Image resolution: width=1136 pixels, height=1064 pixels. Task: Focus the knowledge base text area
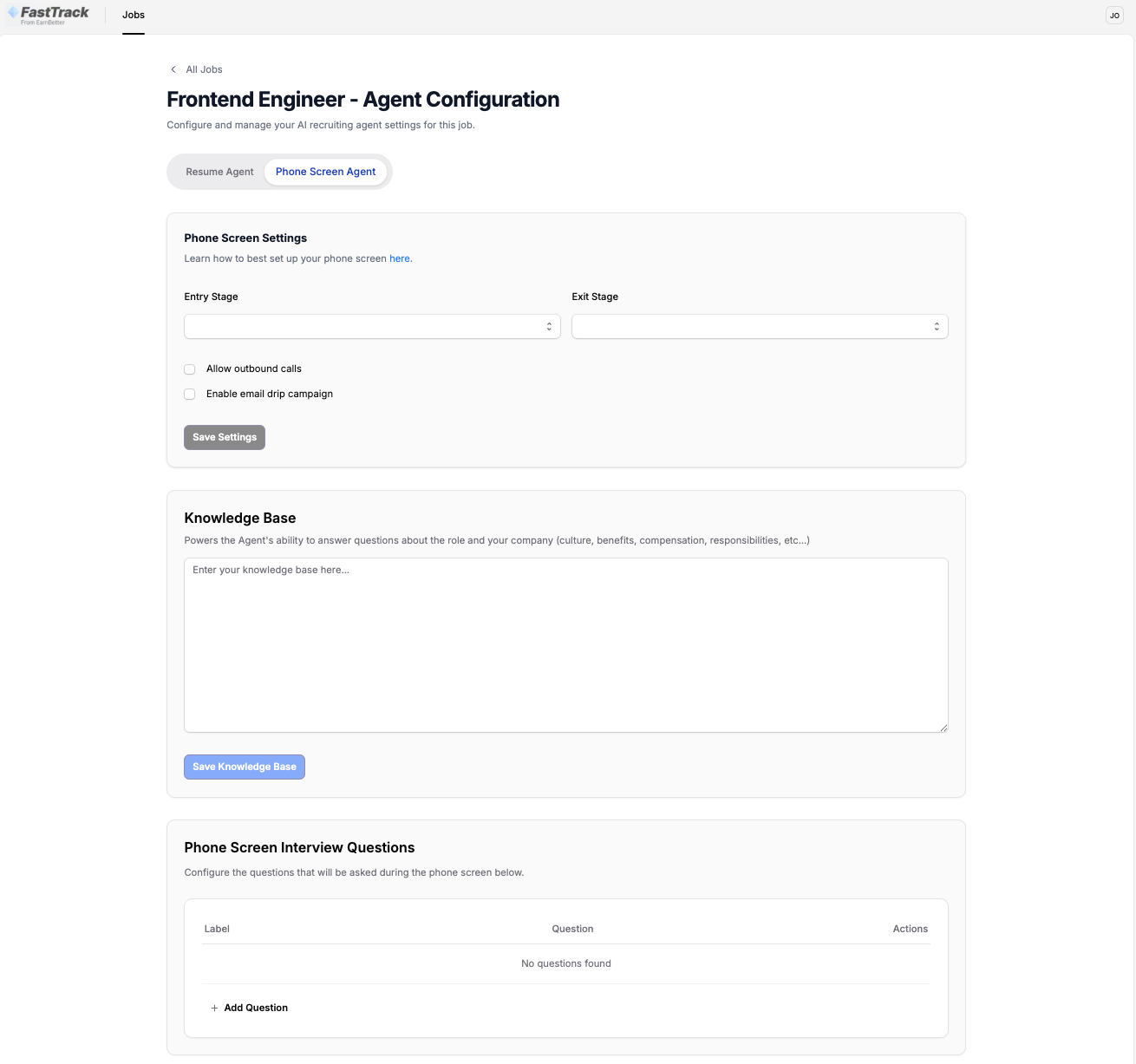coord(566,645)
